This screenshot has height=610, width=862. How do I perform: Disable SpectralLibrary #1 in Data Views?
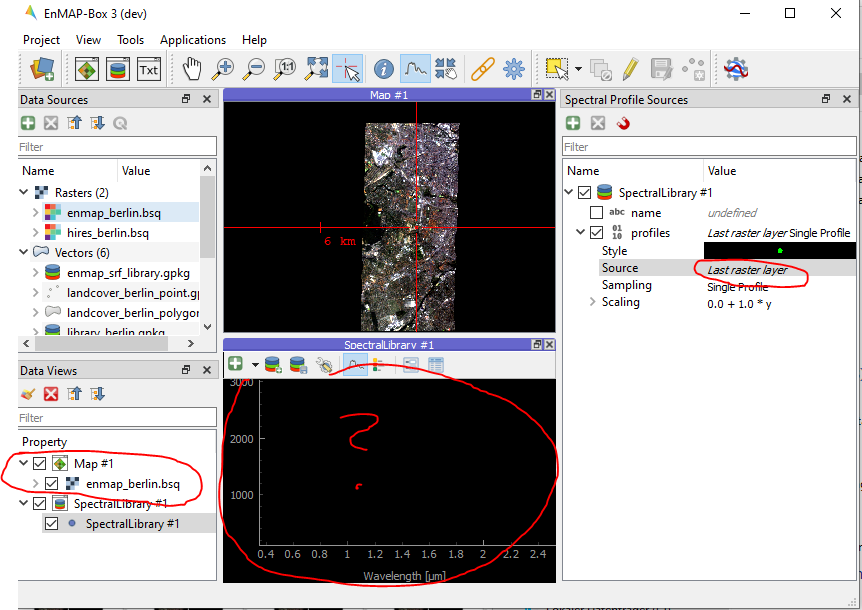(39, 503)
